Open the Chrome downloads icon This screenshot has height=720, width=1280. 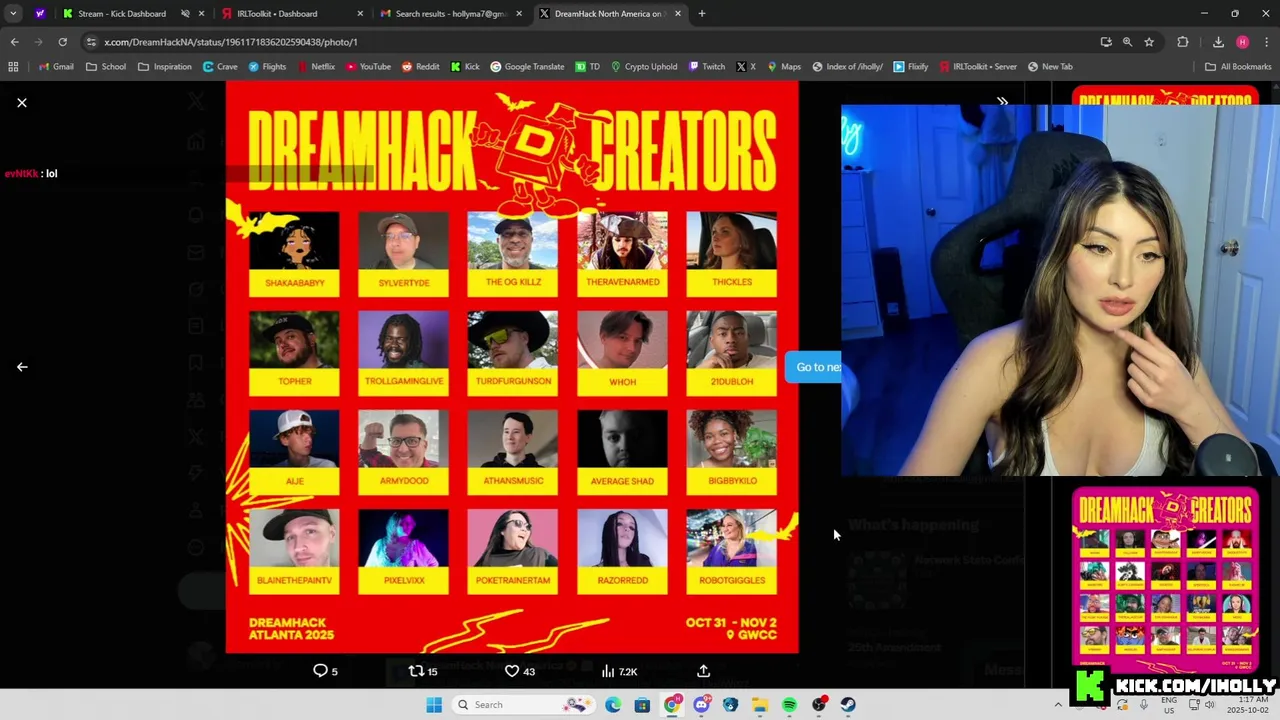point(1218,42)
